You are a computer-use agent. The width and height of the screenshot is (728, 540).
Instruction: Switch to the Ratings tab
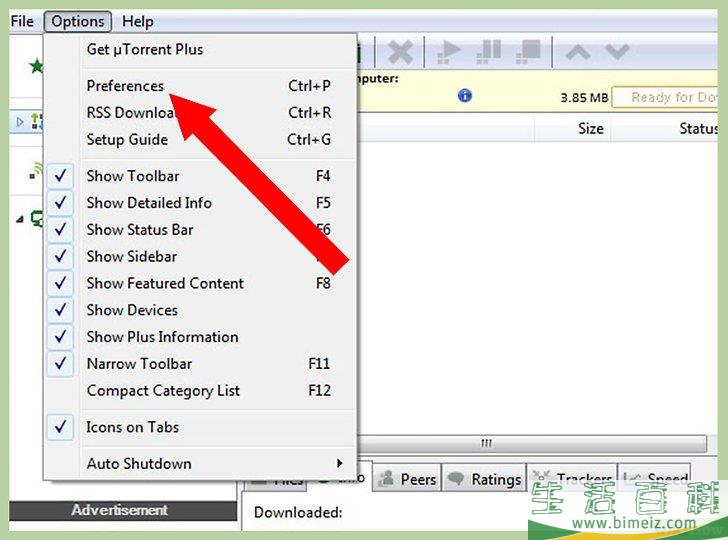pos(484,479)
